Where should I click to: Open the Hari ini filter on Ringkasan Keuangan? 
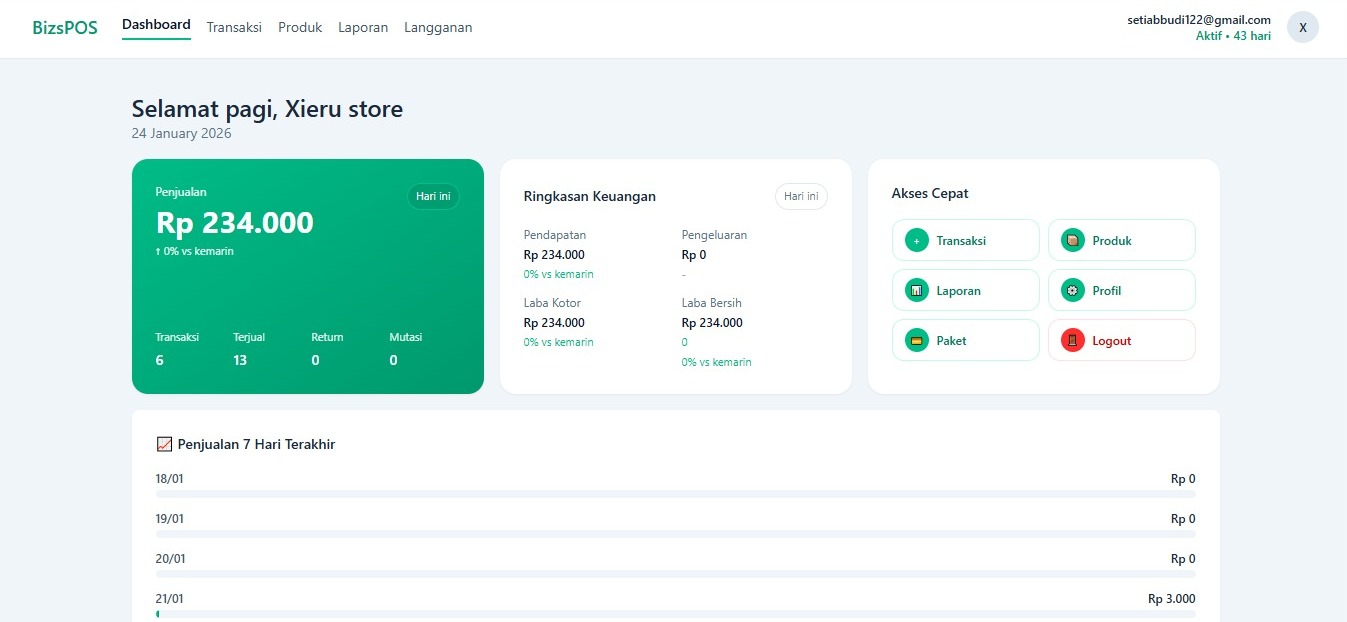click(x=801, y=196)
